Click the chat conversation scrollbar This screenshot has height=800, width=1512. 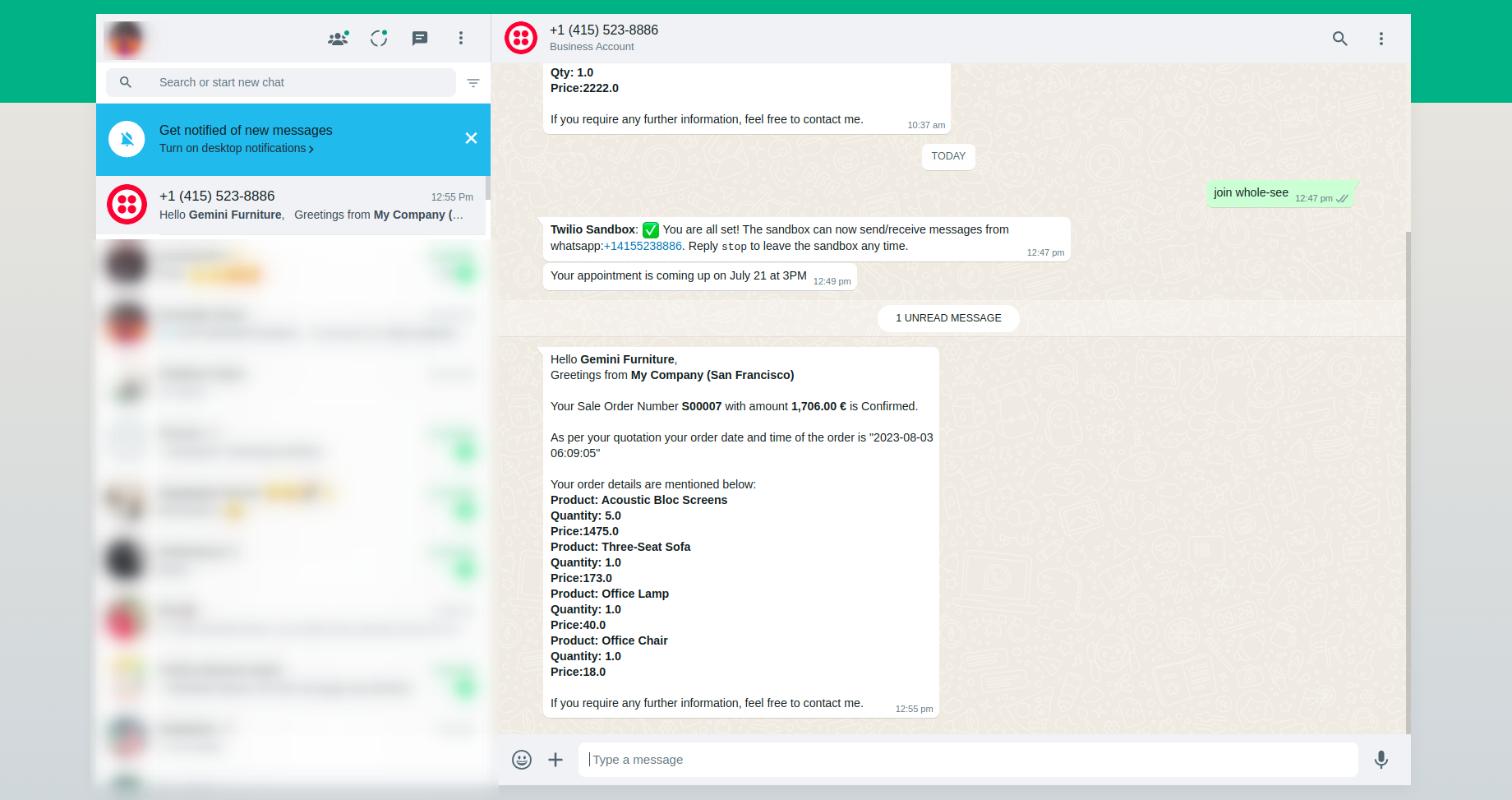coord(1408,482)
